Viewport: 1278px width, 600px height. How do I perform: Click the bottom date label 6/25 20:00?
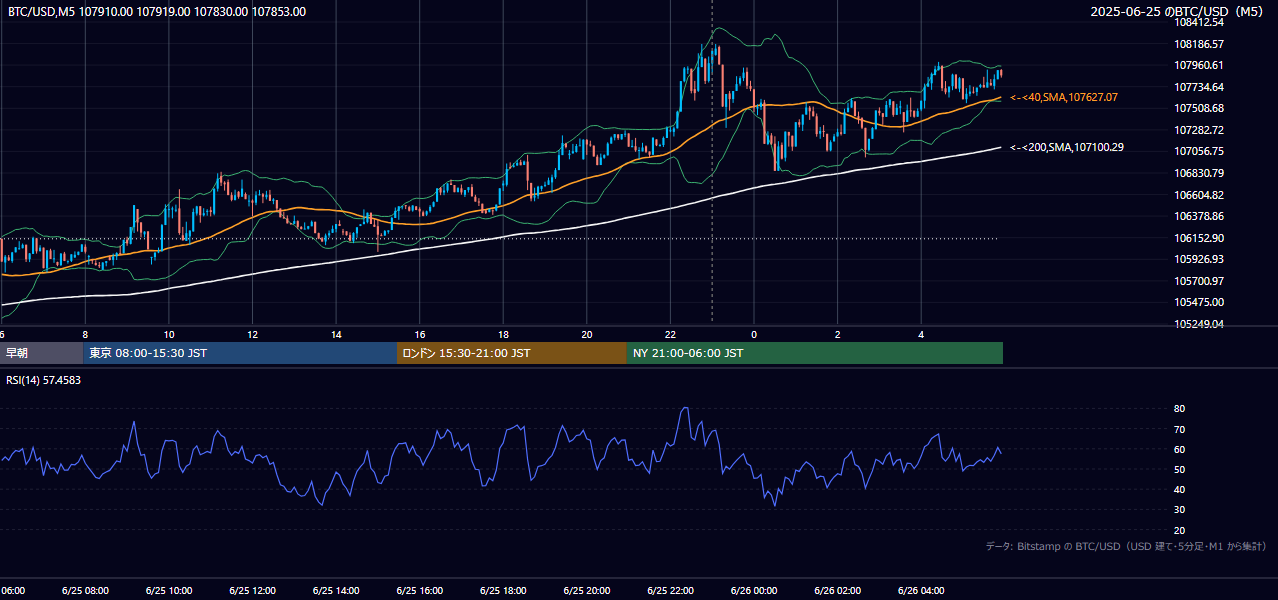pyautogui.click(x=587, y=591)
